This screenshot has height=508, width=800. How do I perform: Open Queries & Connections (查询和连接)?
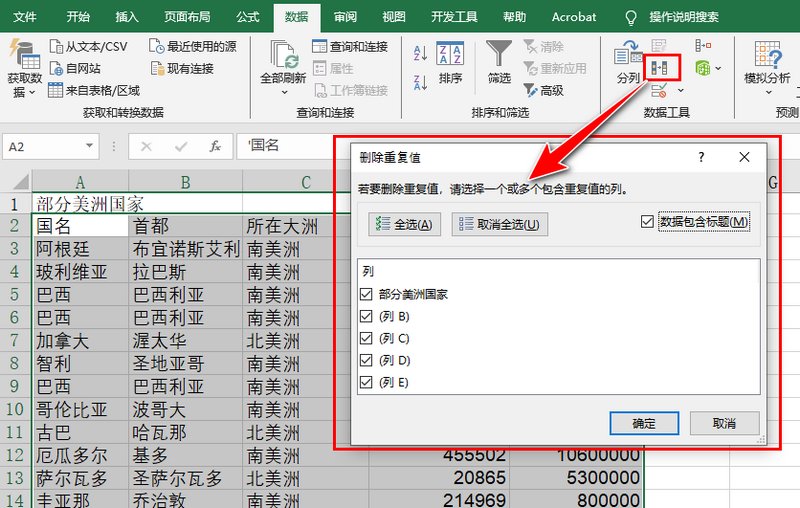[x=350, y=46]
